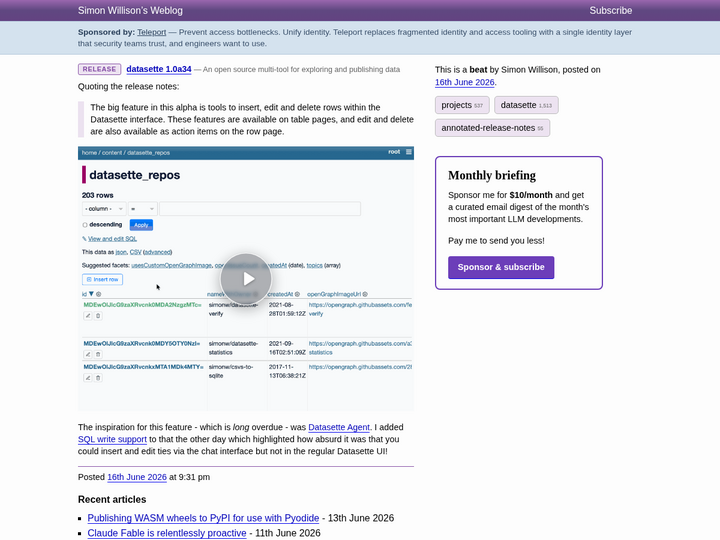The width and height of the screenshot is (720, 540).
Task: Select the annotated-release-notes tag
Action: (x=492, y=128)
